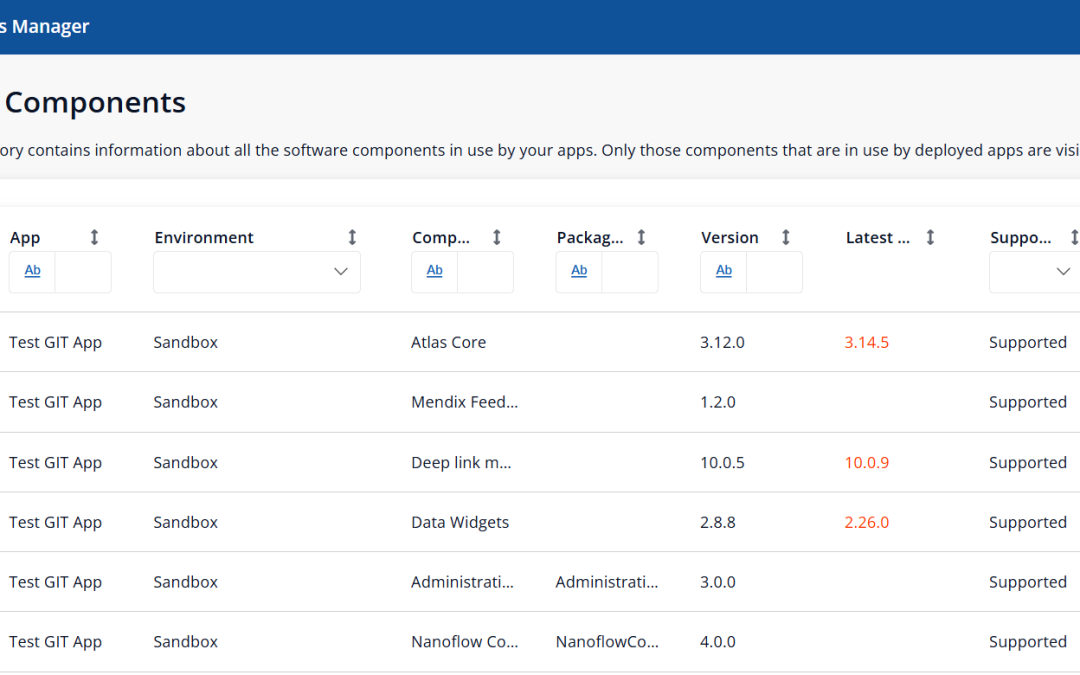Screen dimensions: 1080x675
Task: Click latest version 3.14.5 for Atlas Core
Action: click(866, 342)
